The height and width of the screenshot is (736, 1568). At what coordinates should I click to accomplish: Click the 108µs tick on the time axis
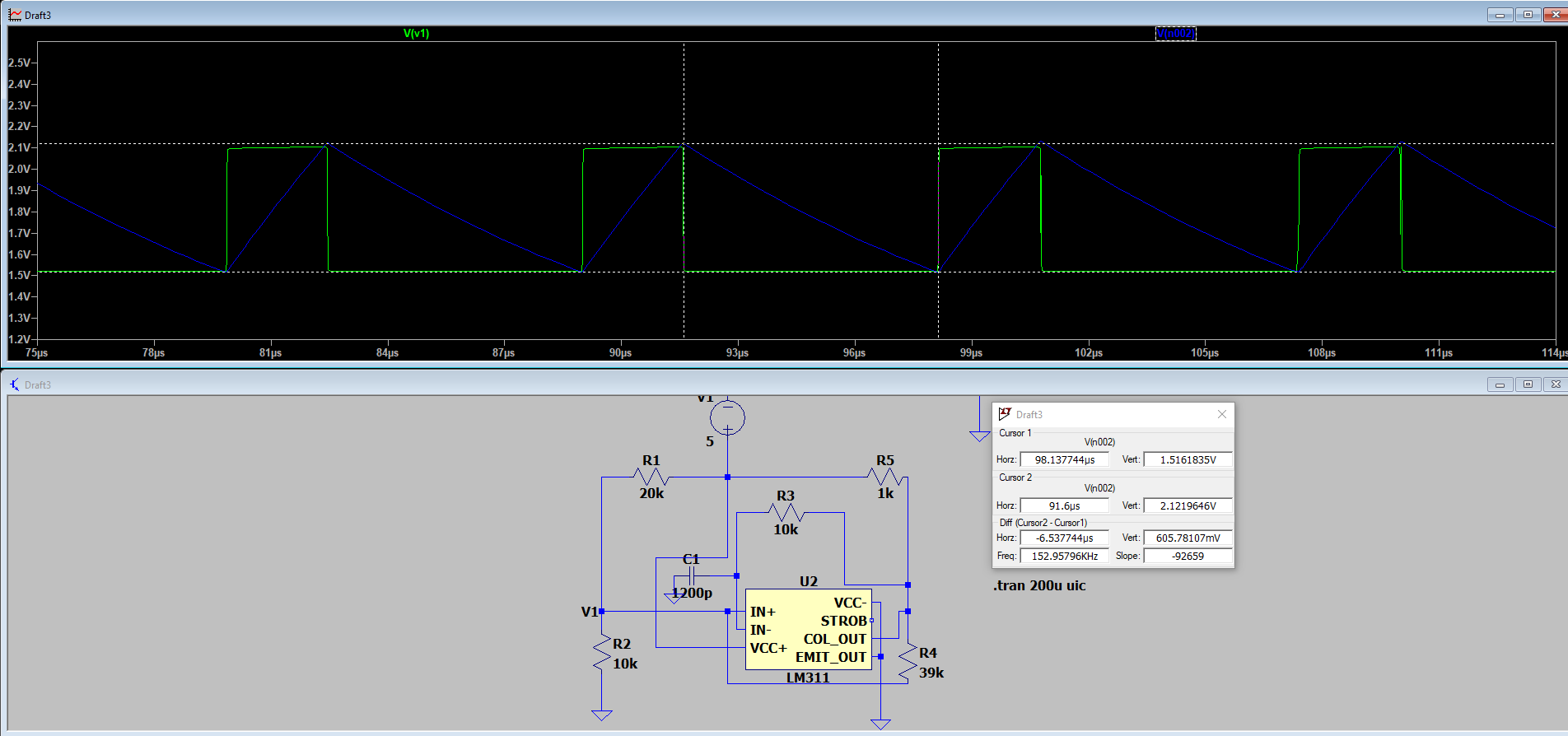click(x=1322, y=352)
